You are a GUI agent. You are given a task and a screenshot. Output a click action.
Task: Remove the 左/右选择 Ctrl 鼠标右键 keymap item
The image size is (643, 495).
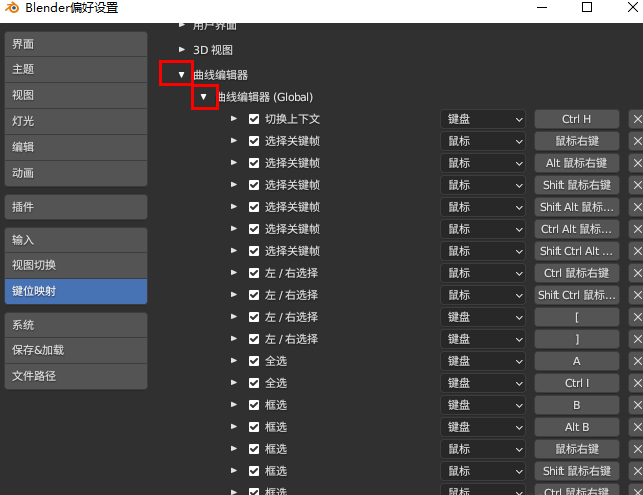637,273
